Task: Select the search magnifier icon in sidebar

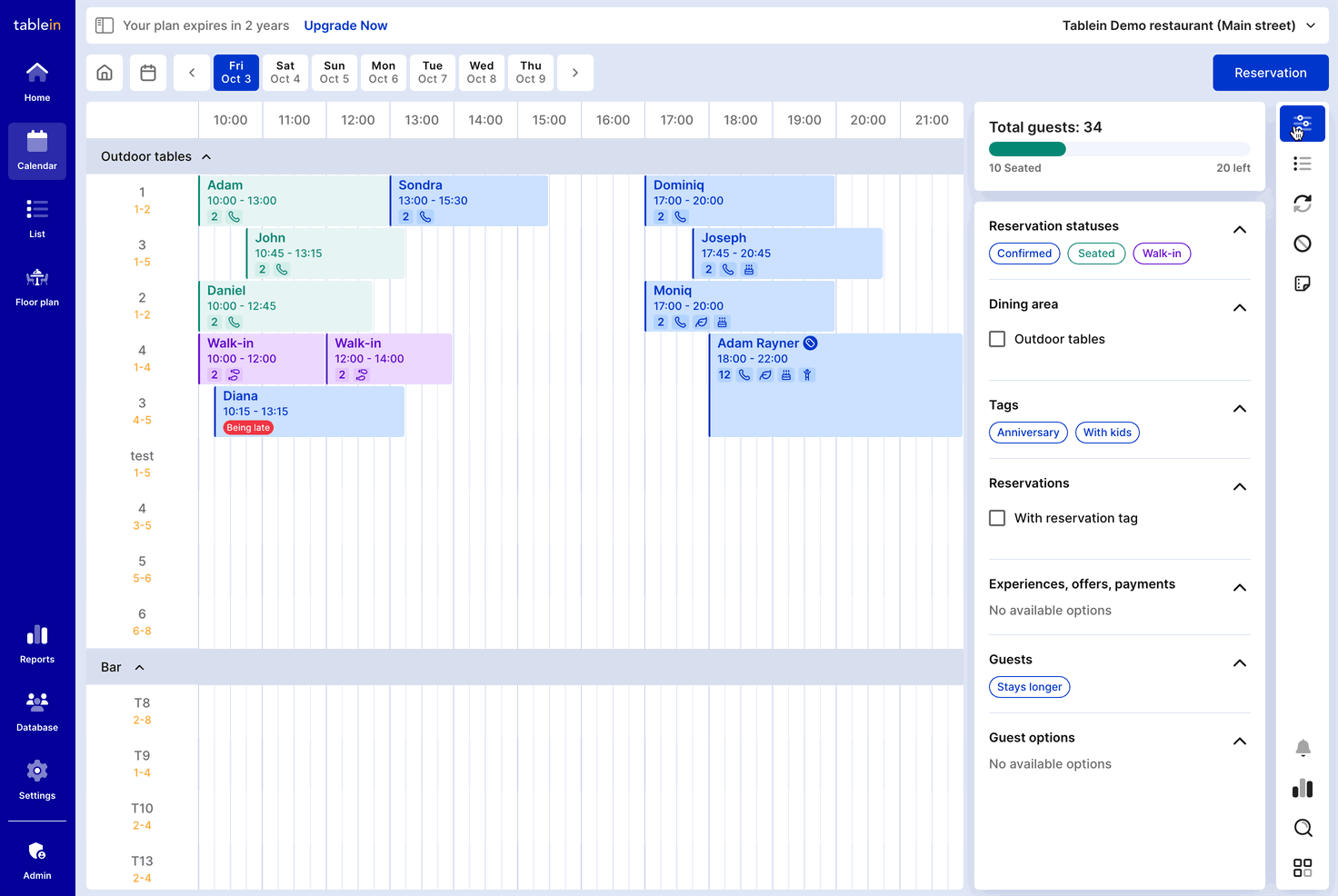Action: tap(1303, 828)
